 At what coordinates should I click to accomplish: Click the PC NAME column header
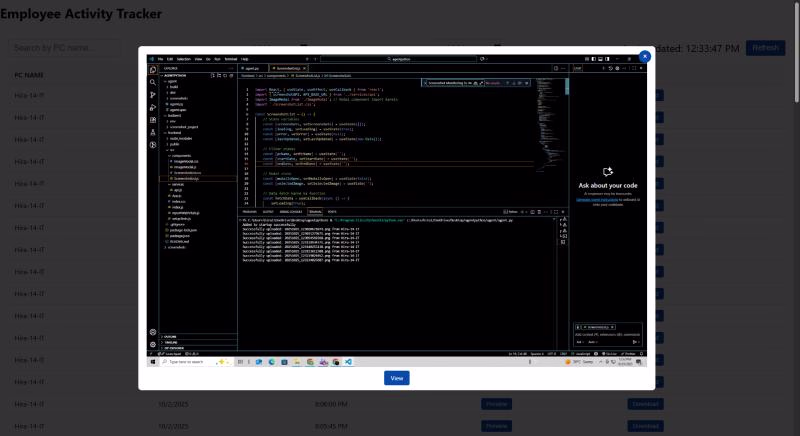(x=29, y=75)
